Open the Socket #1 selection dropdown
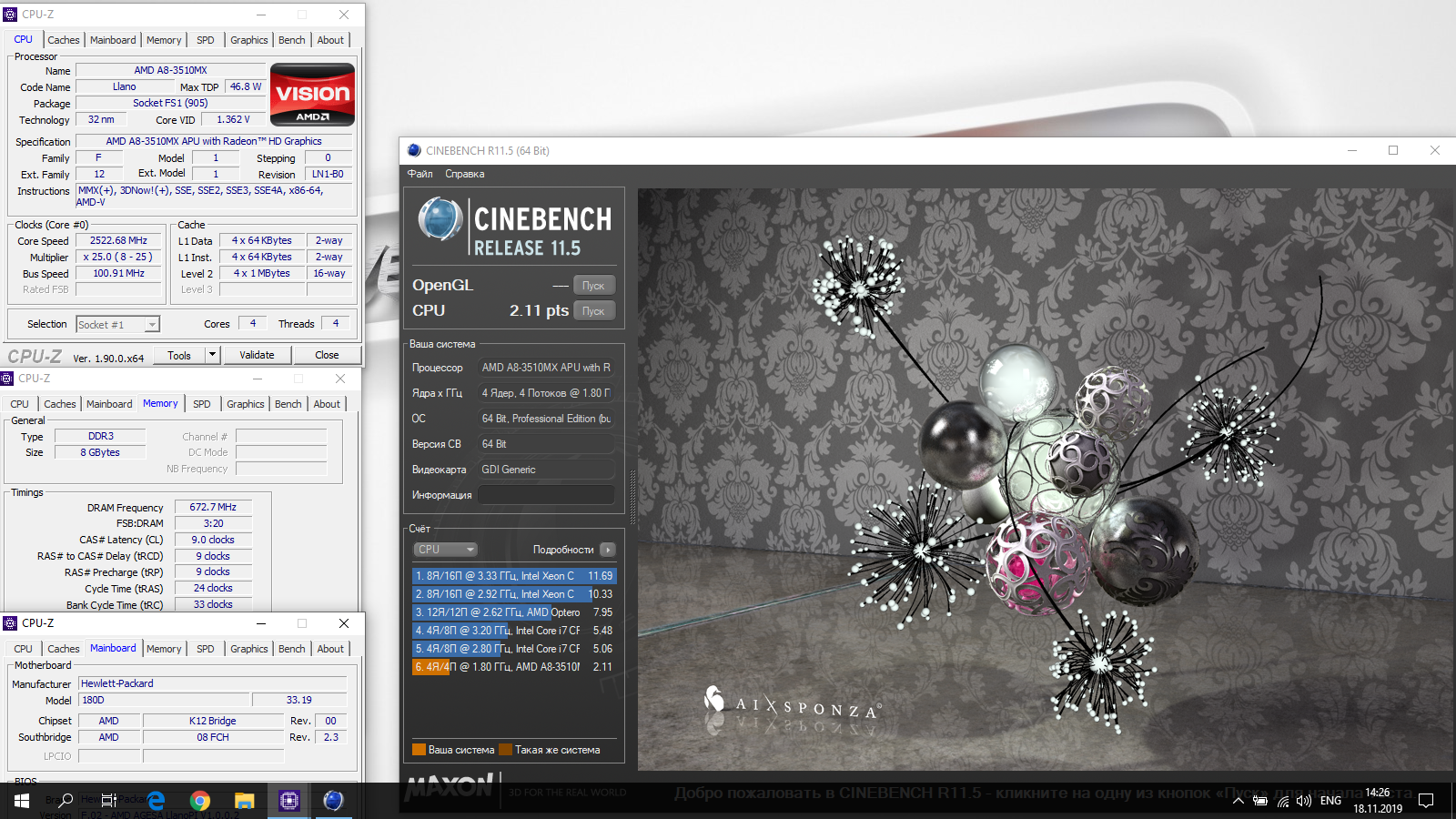 click(118, 325)
